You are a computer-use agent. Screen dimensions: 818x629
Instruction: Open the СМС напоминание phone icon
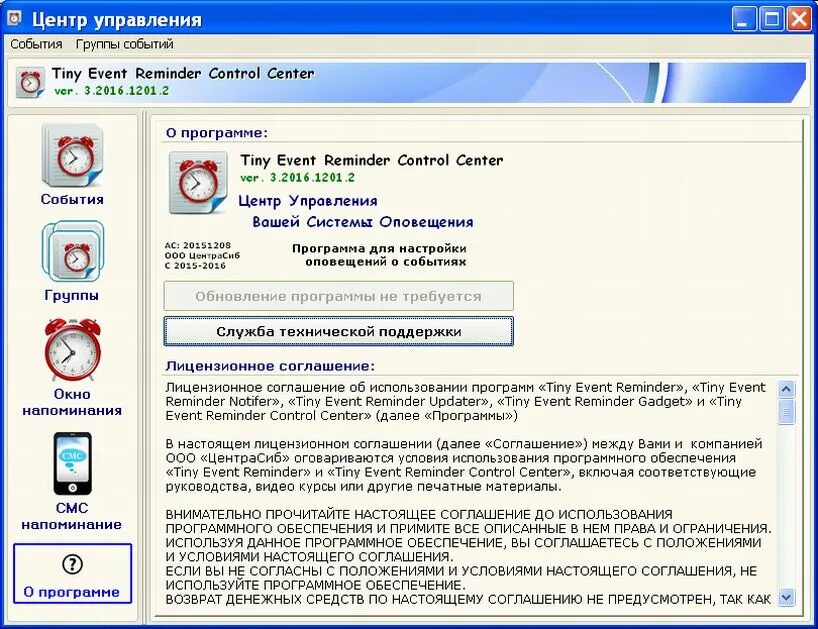pos(73,463)
